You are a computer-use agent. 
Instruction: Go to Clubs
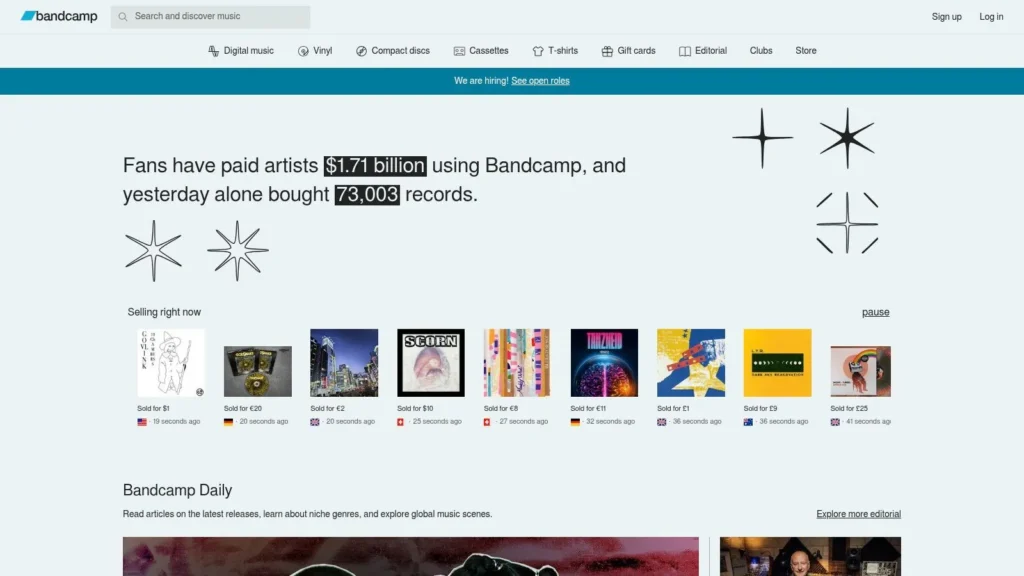pos(761,51)
